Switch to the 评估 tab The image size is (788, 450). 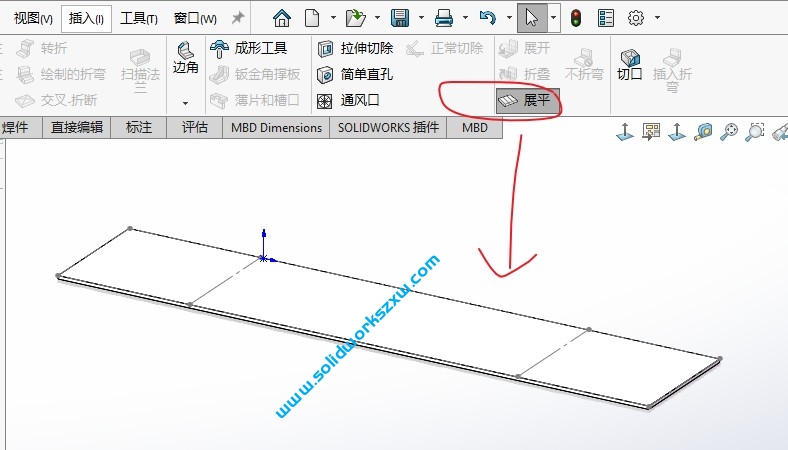[195, 128]
